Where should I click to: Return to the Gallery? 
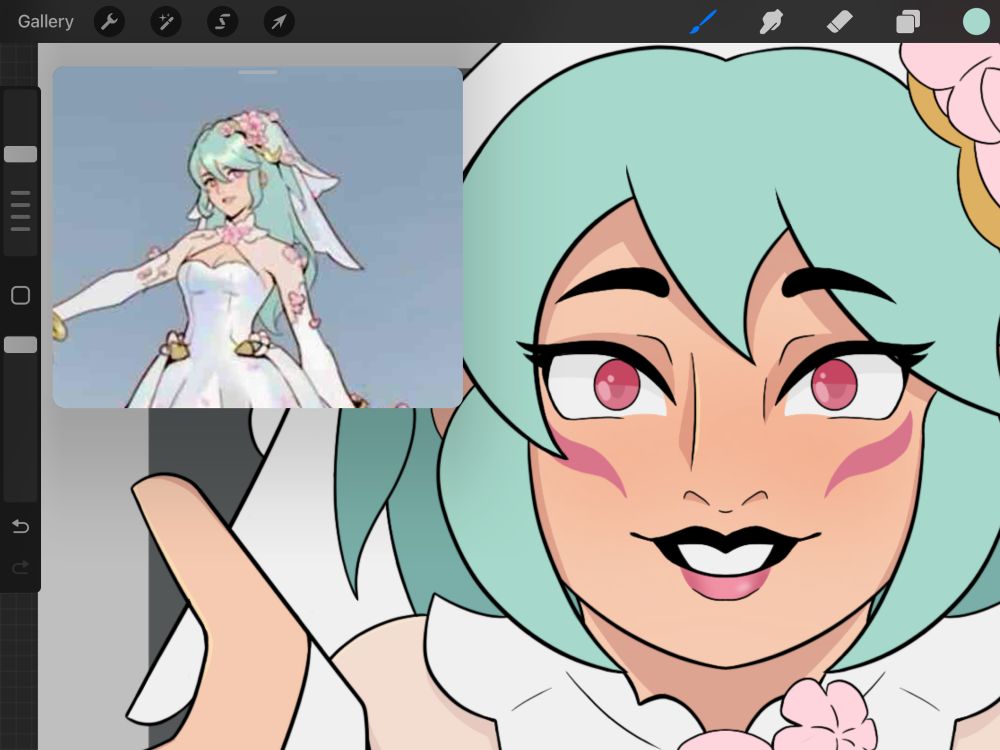(45, 22)
